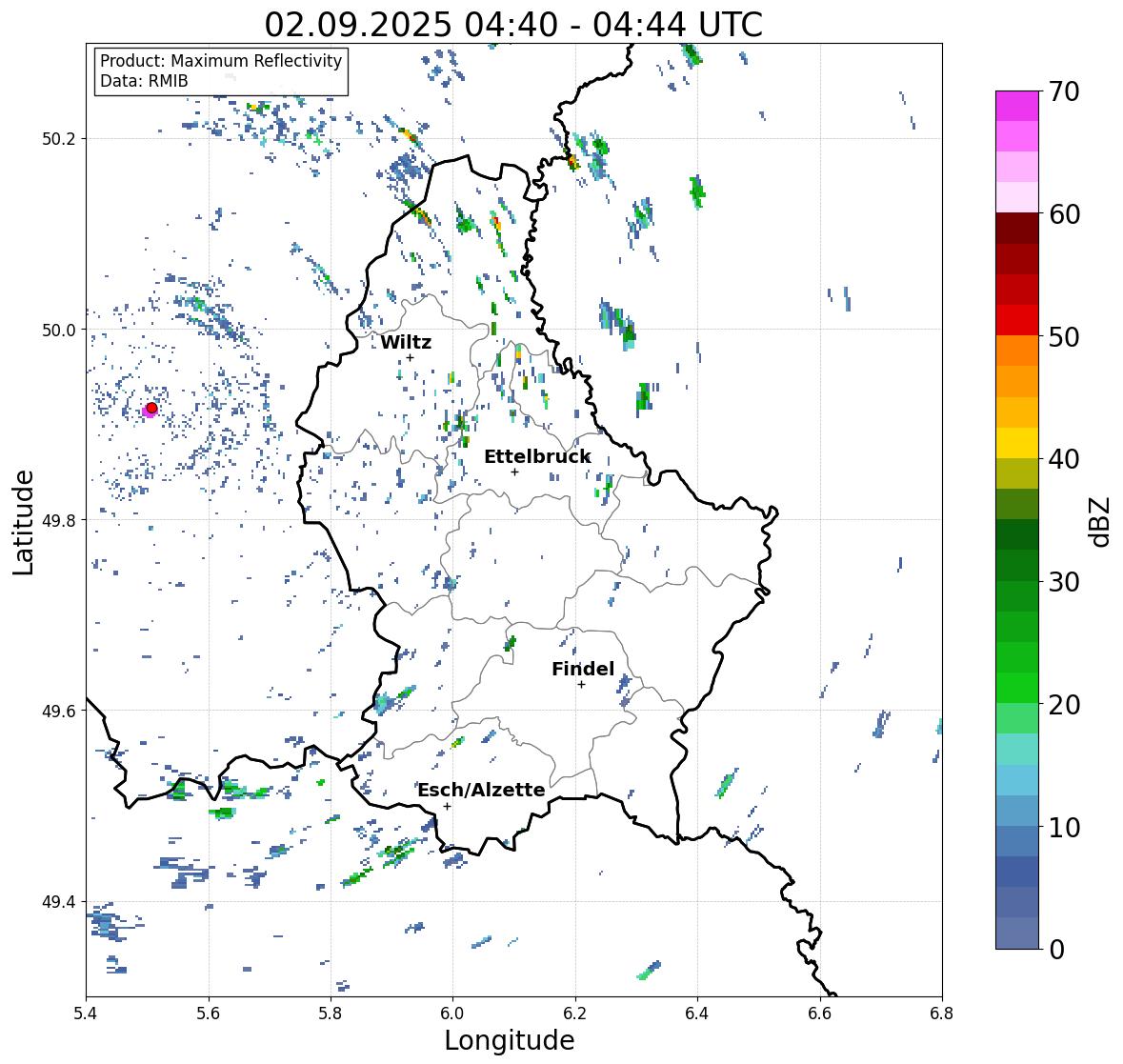1123x1064 pixels.
Task: Click the colorbar tick label 40
Action: click(x=1064, y=459)
